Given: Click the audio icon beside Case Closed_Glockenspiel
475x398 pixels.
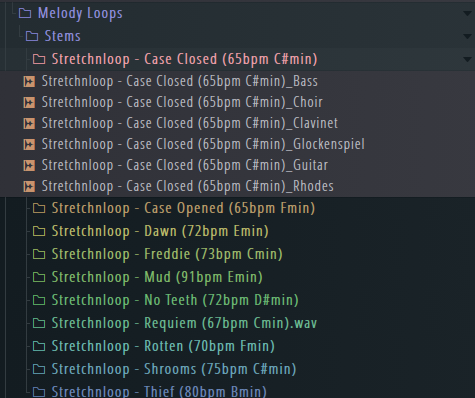Looking at the screenshot, I should [x=29, y=145].
